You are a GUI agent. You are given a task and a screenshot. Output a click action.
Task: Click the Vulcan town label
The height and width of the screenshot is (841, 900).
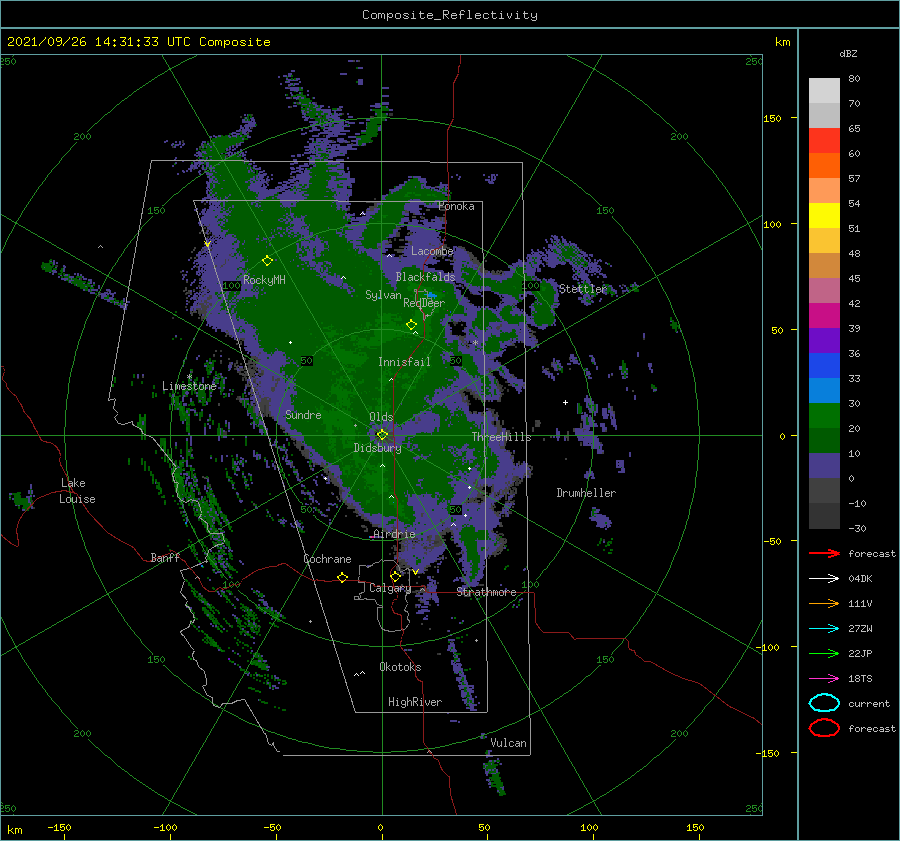[x=509, y=743]
